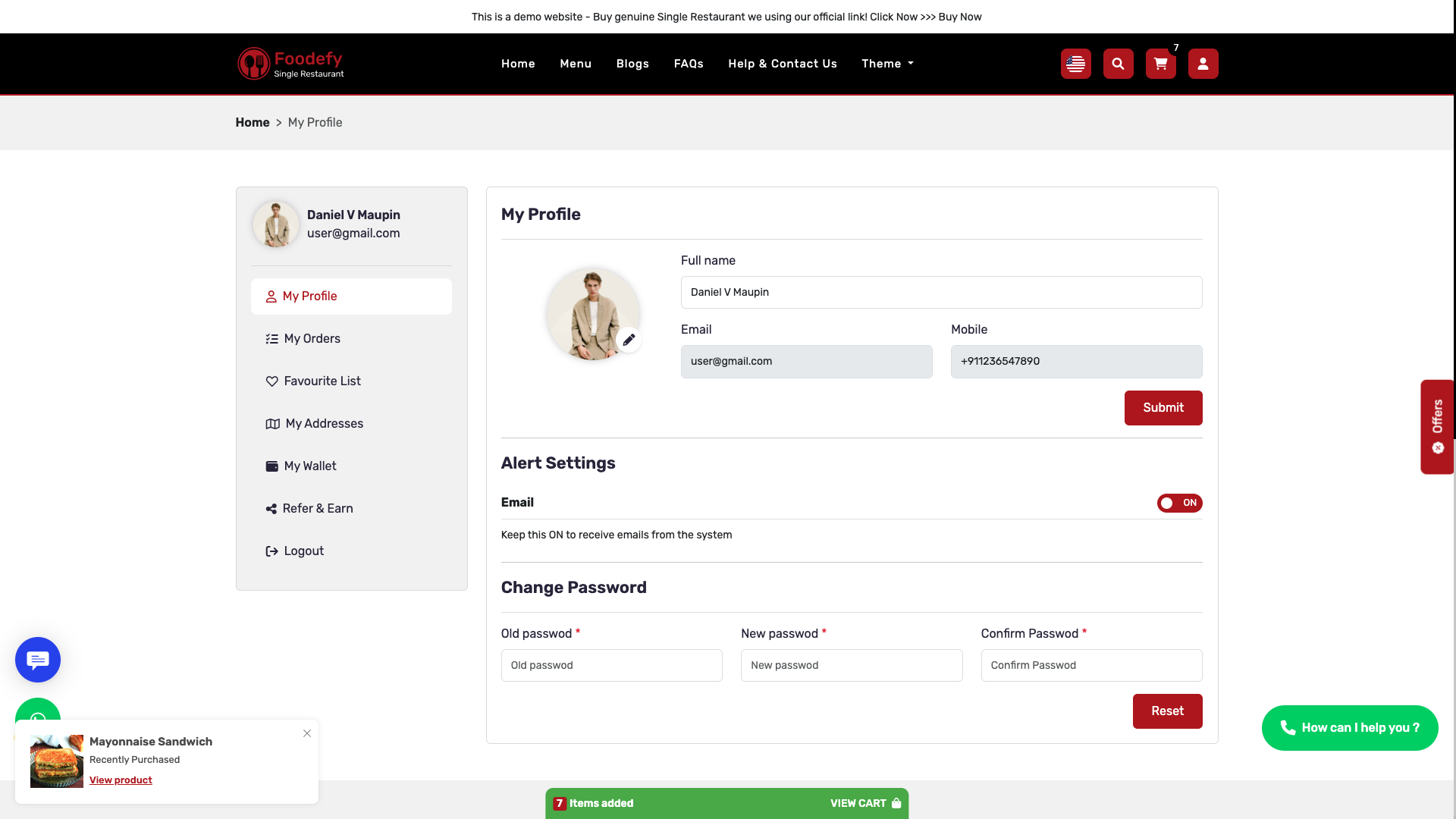
Task: Switch to My Orders section
Action: [x=312, y=338]
